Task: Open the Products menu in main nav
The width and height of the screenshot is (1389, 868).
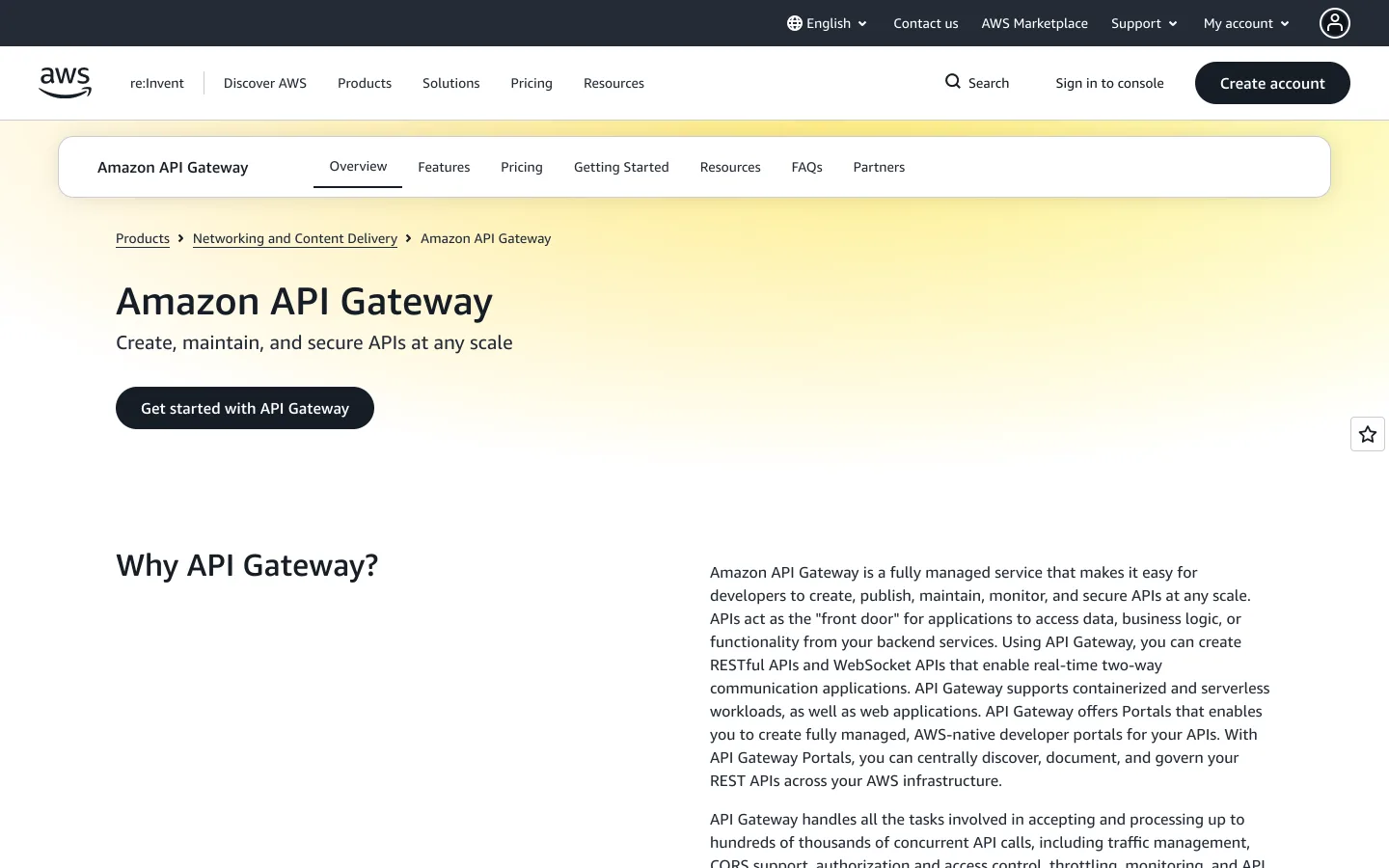Action: pos(365,83)
